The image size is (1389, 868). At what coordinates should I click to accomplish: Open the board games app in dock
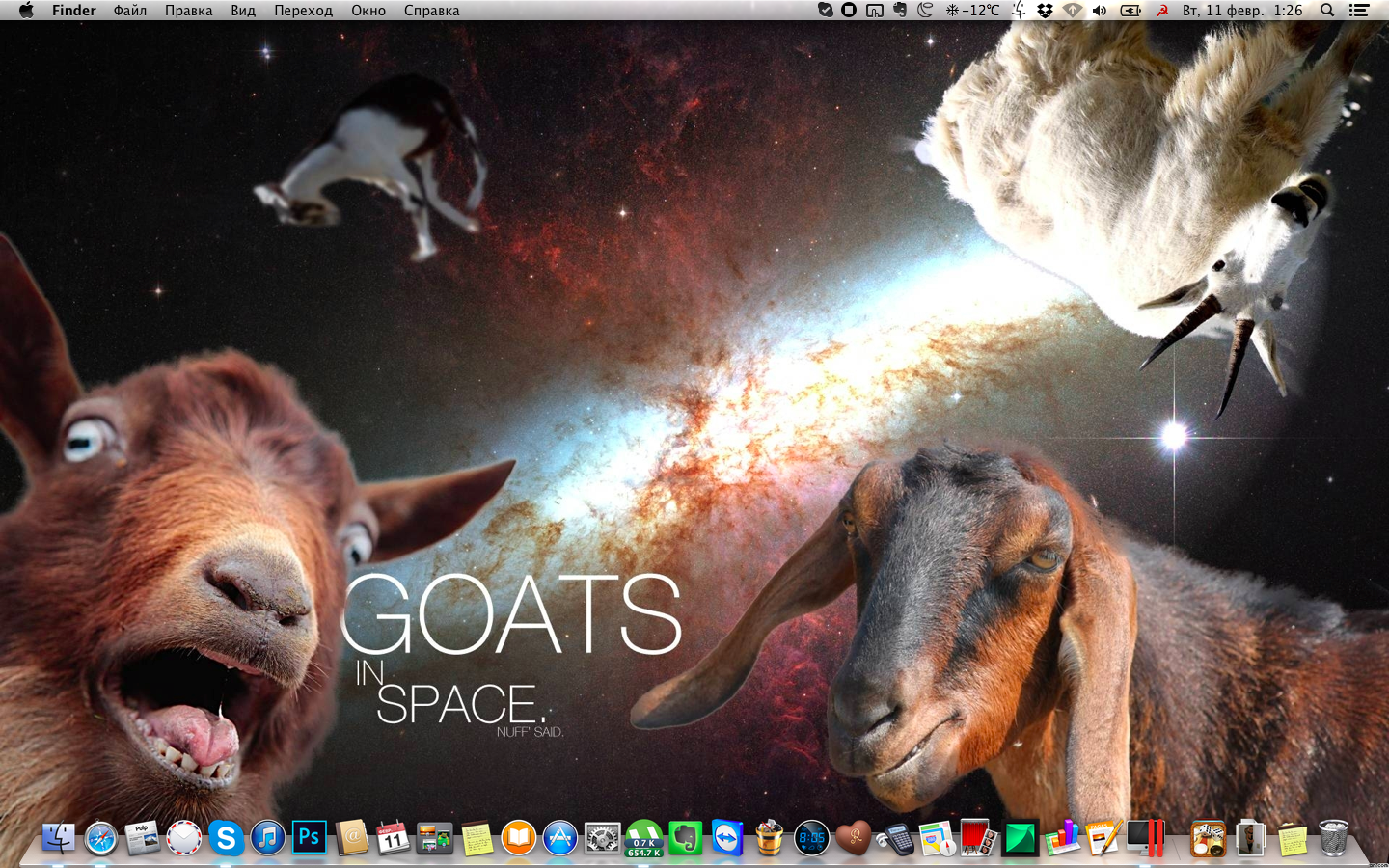click(x=1208, y=838)
